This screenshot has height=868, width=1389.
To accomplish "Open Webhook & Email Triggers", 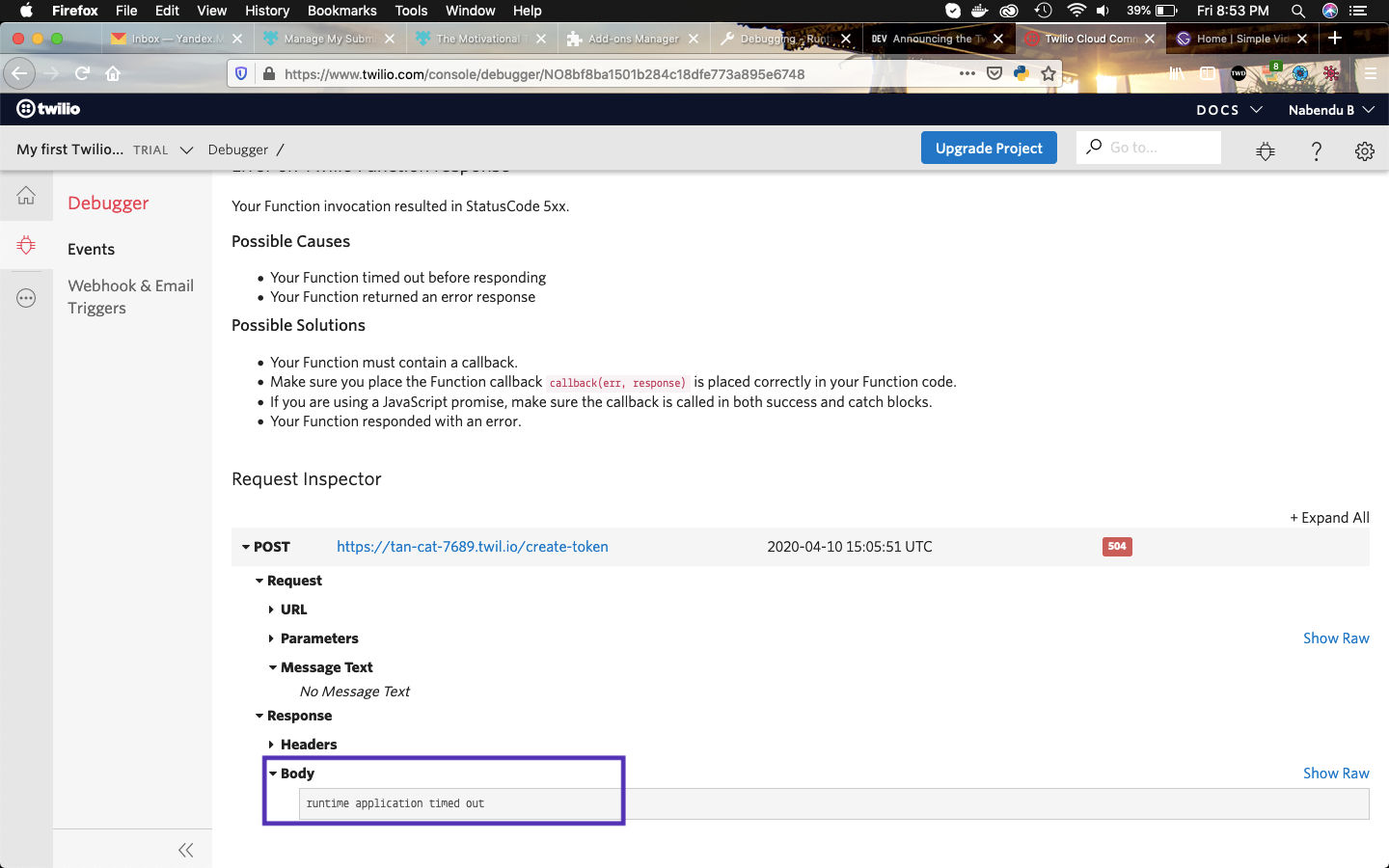I will point(130,297).
